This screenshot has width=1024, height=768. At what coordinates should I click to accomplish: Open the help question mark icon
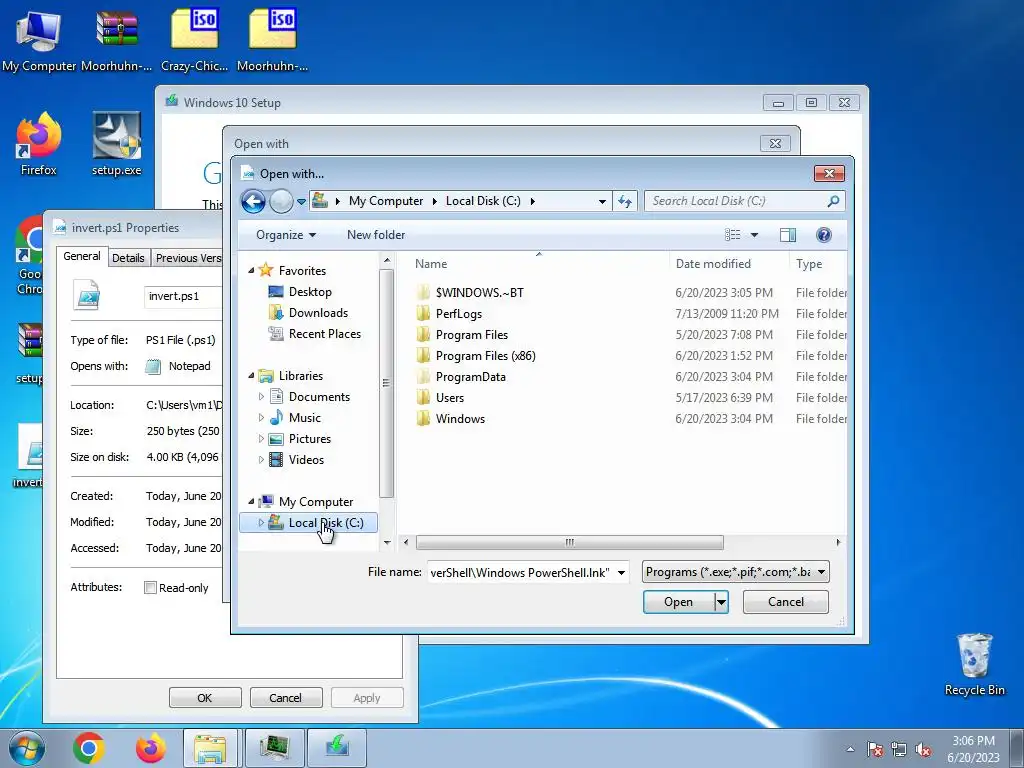pyautogui.click(x=824, y=235)
